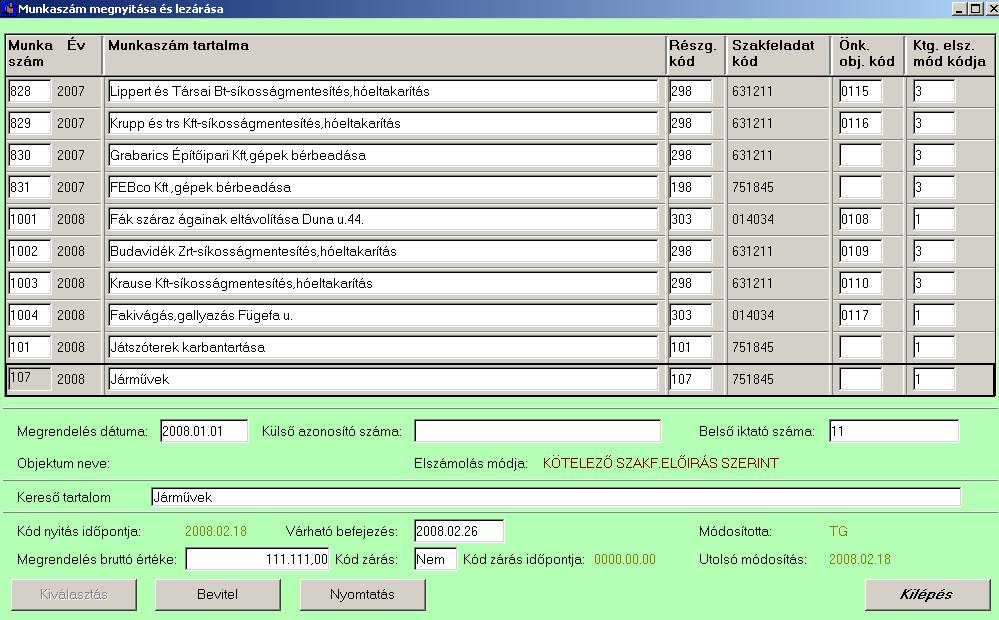Click the Belső iktató száma field
This screenshot has height=620, width=999.
click(894, 431)
